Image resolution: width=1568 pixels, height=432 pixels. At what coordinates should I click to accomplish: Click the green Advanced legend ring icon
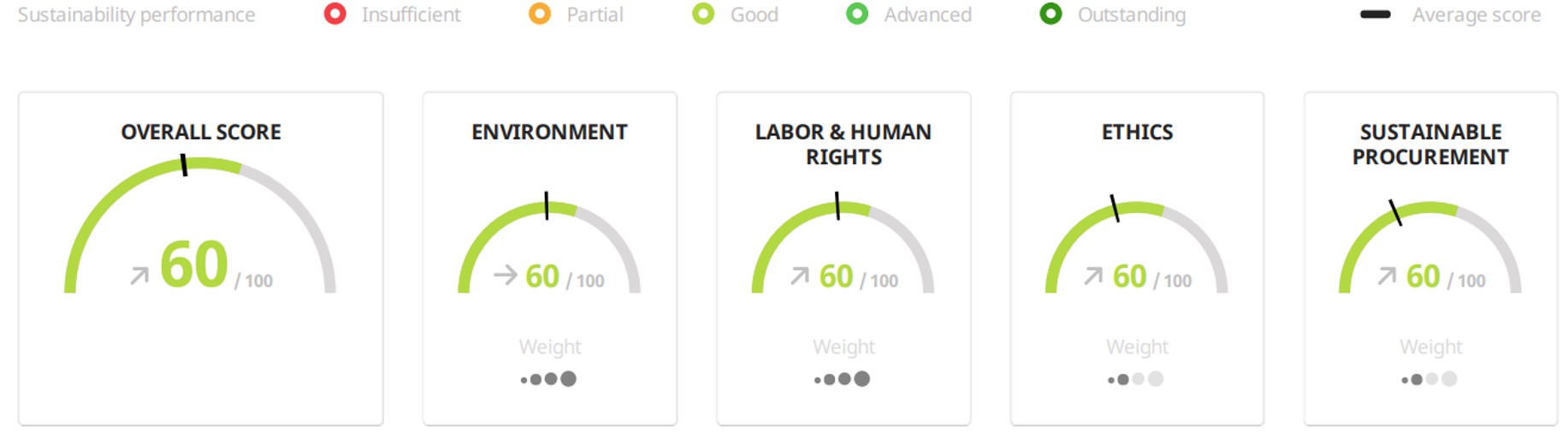coord(857,14)
